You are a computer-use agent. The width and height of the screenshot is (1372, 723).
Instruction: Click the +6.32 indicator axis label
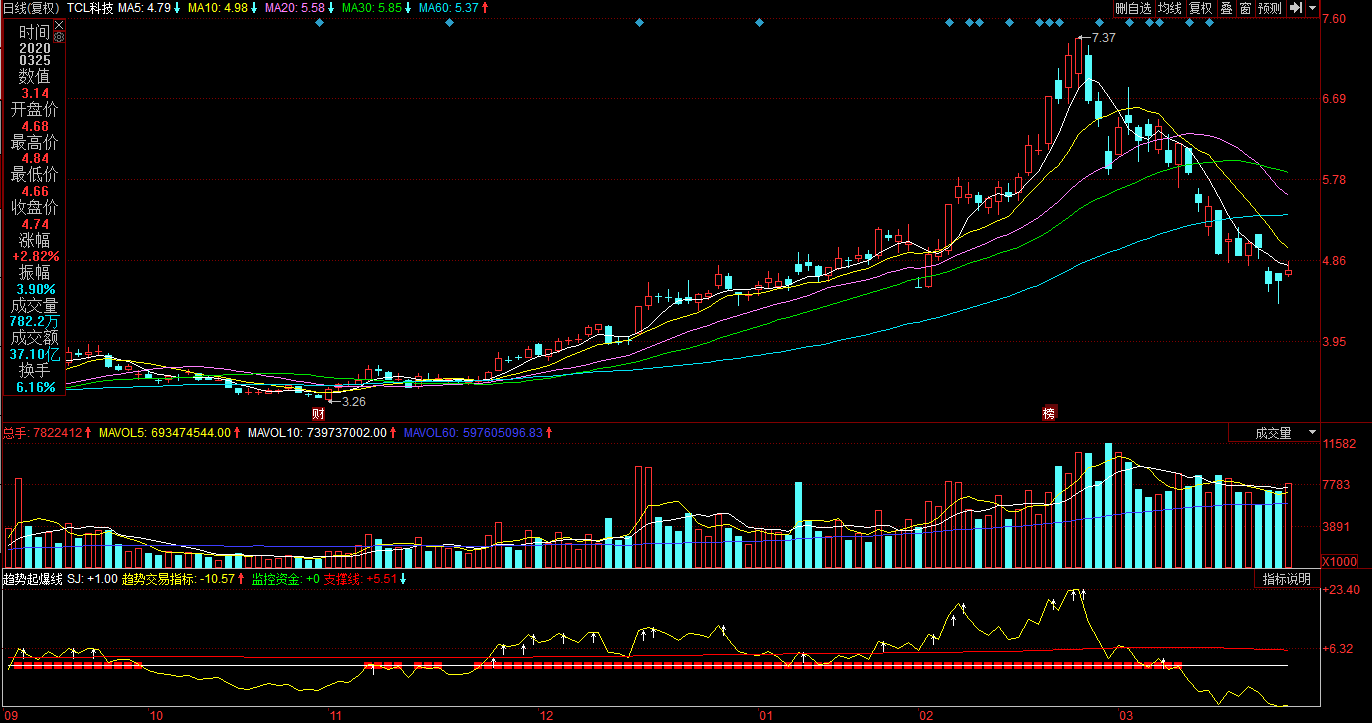[1338, 648]
